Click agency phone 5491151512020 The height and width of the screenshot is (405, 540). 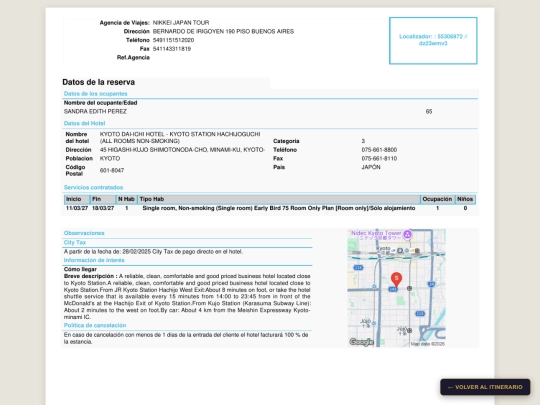point(173,40)
